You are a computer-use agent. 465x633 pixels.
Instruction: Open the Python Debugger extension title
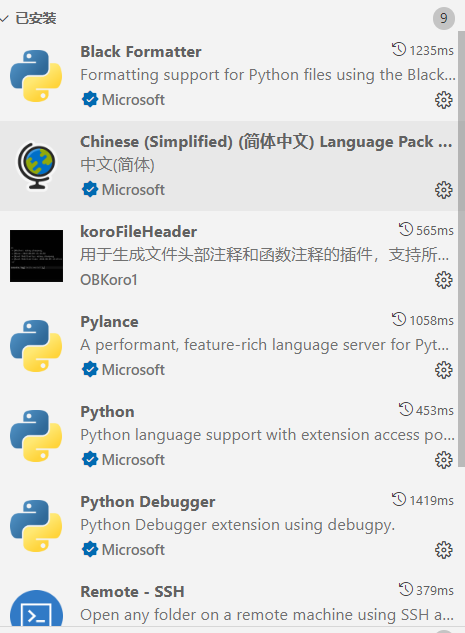(148, 502)
